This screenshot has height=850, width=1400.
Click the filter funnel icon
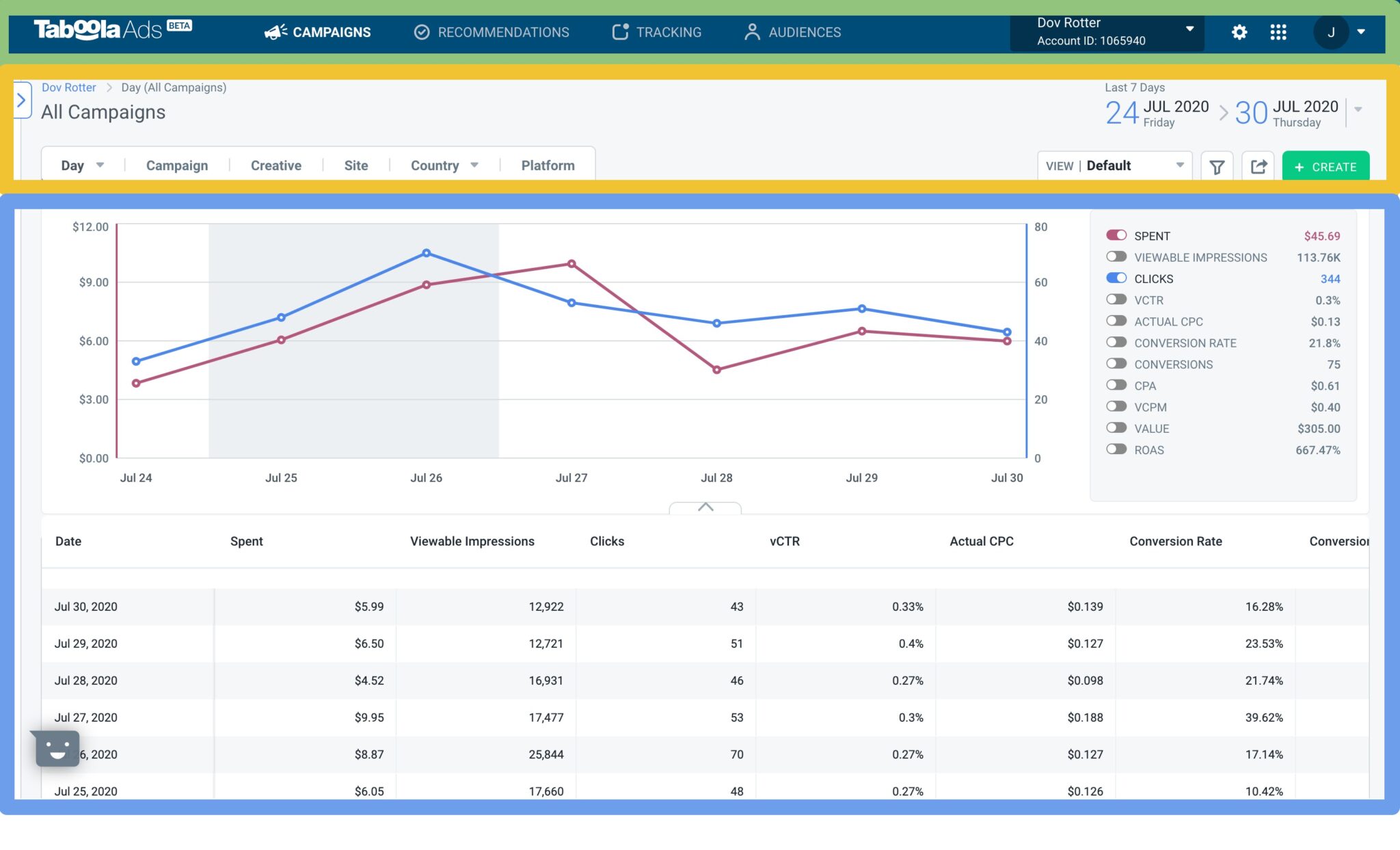point(1217,166)
